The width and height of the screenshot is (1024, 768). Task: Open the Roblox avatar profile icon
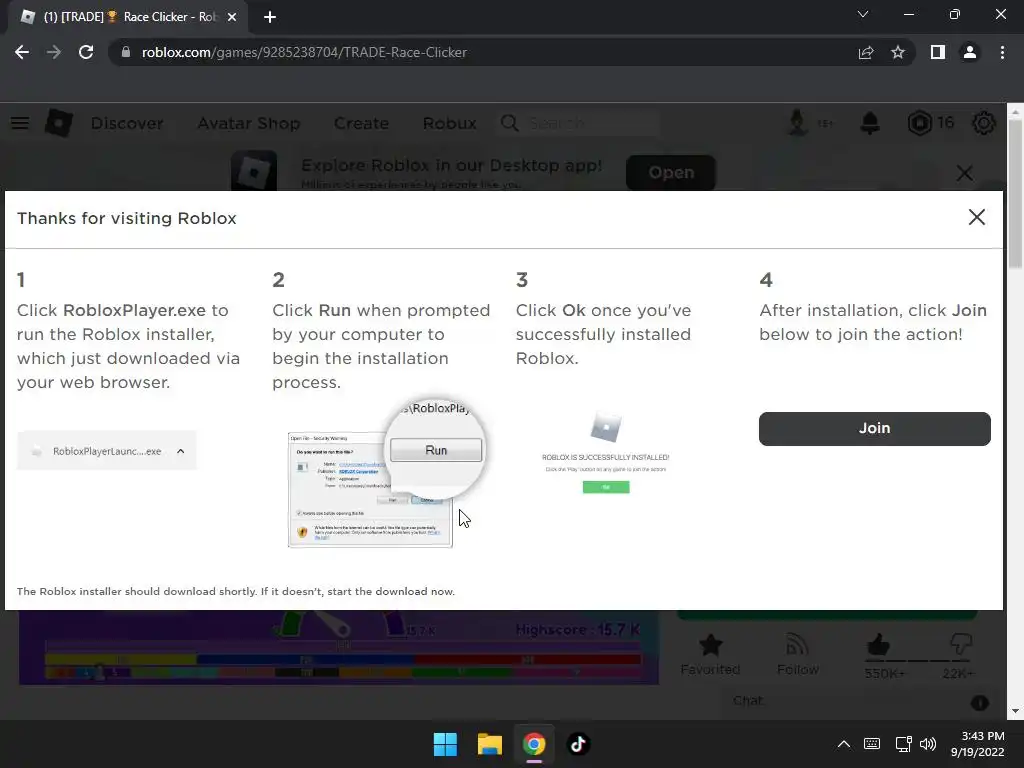(797, 122)
